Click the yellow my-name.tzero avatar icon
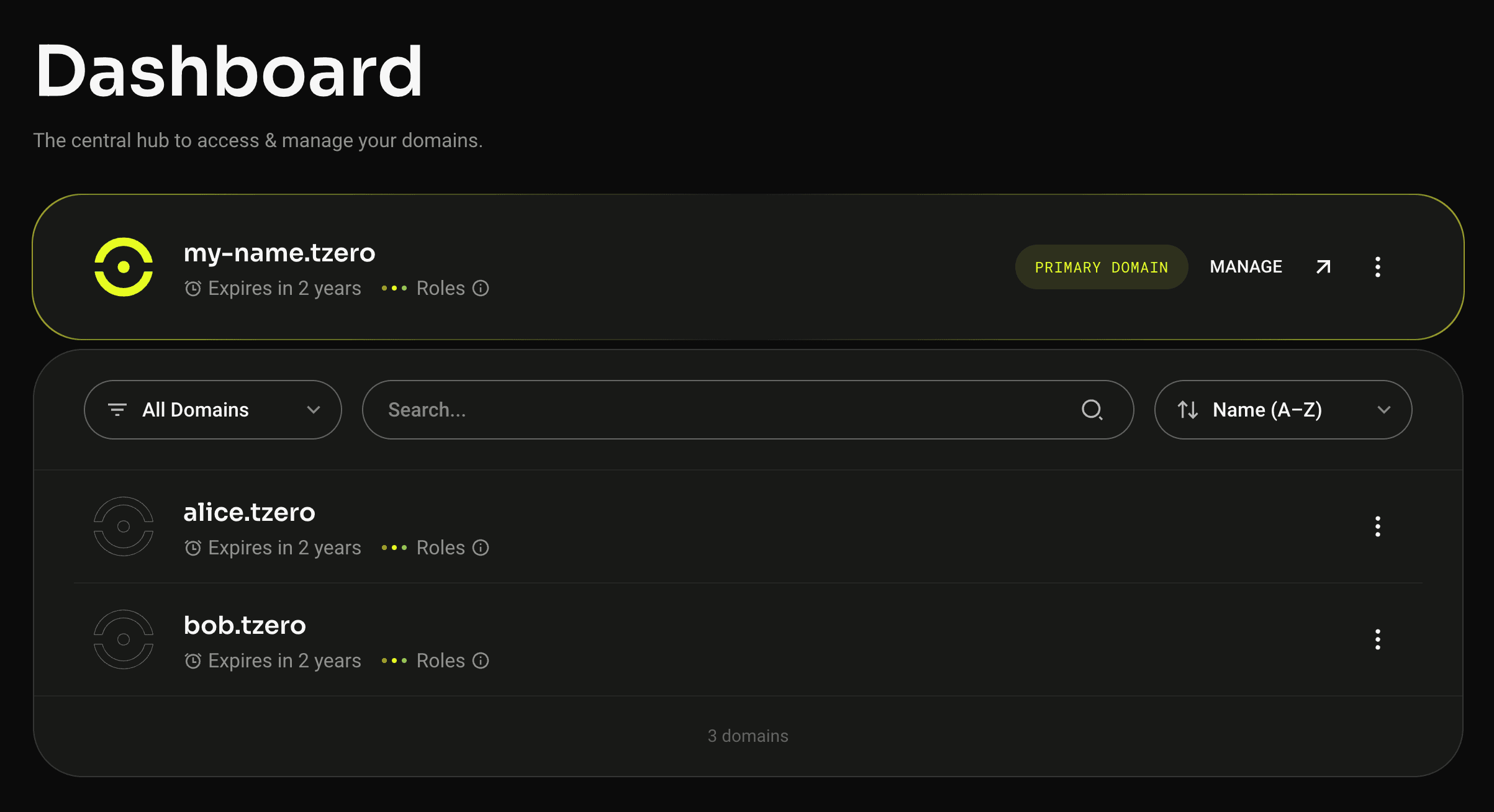This screenshot has height=812, width=1494. (124, 267)
